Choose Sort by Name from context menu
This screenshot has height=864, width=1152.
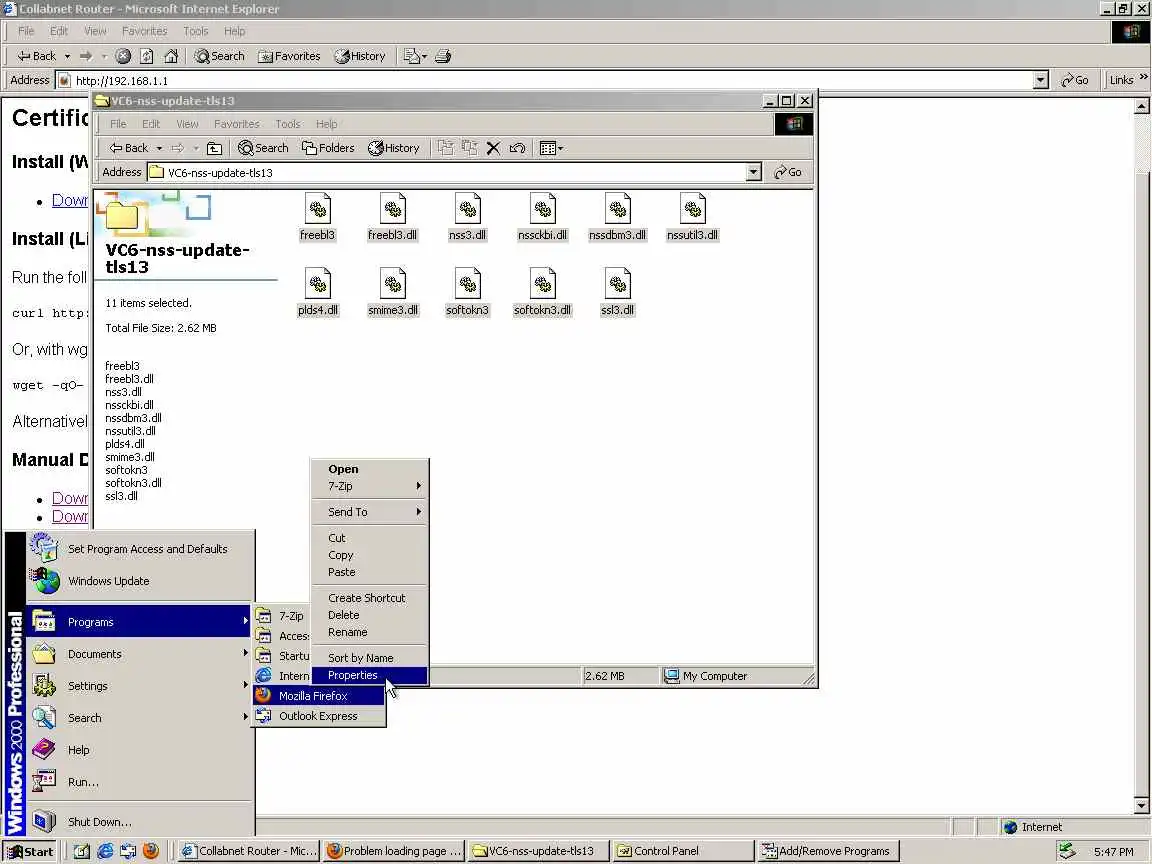pos(370,658)
